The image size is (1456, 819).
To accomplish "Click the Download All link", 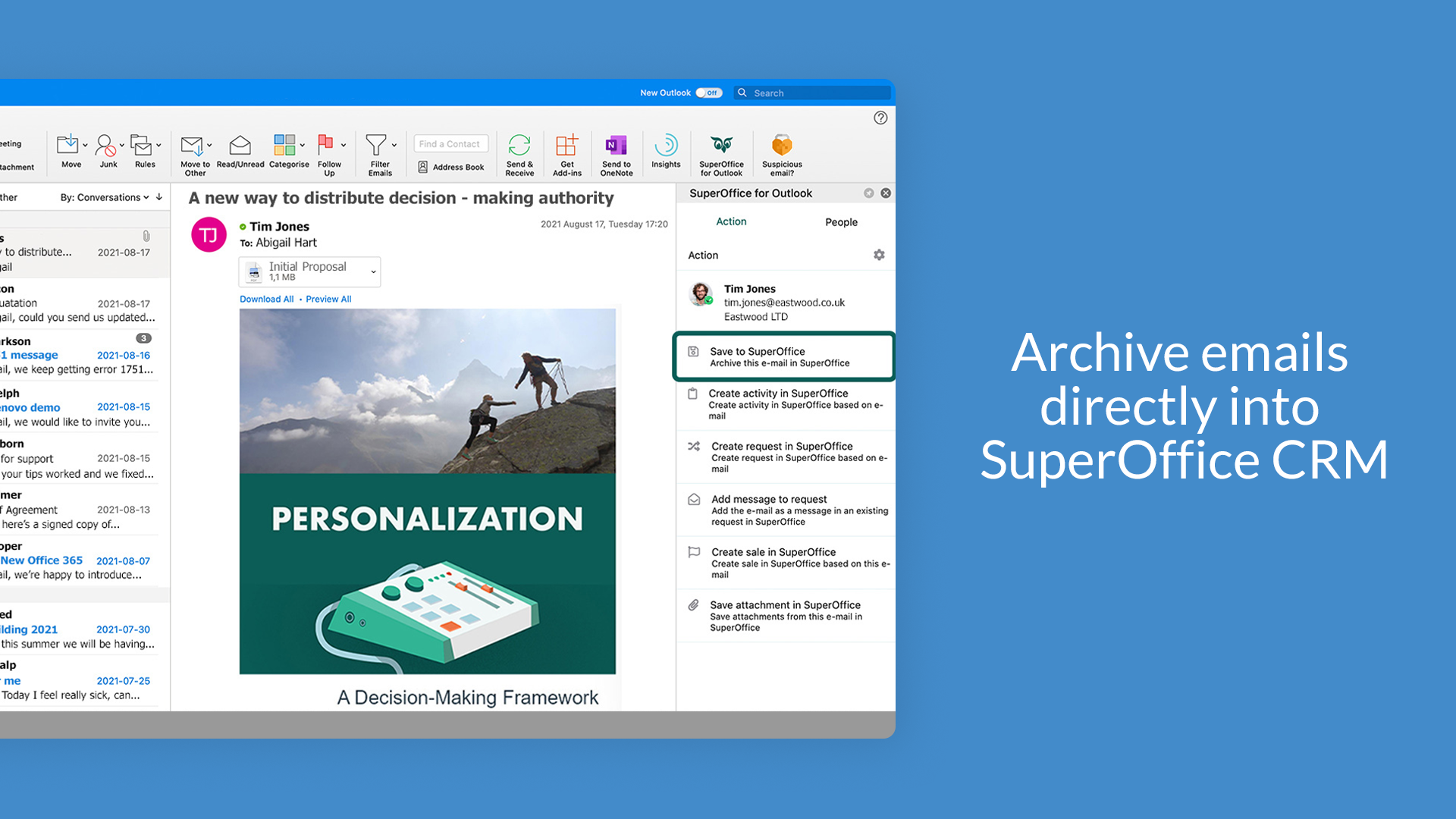I will (x=266, y=299).
